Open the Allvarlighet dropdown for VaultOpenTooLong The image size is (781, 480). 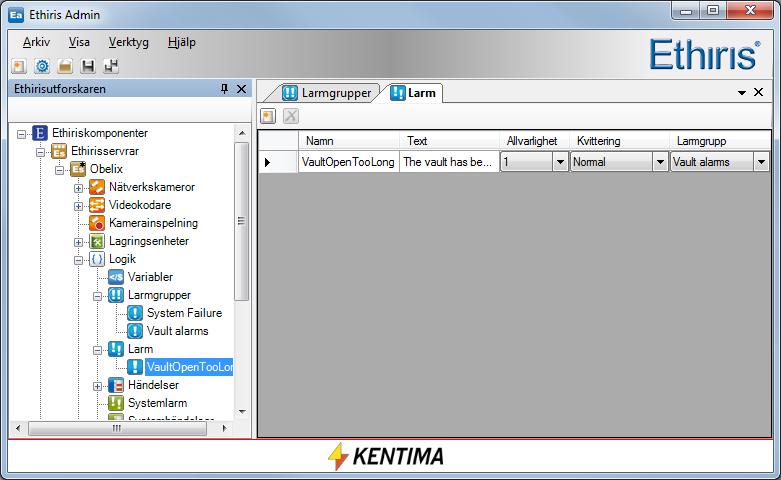[x=560, y=162]
